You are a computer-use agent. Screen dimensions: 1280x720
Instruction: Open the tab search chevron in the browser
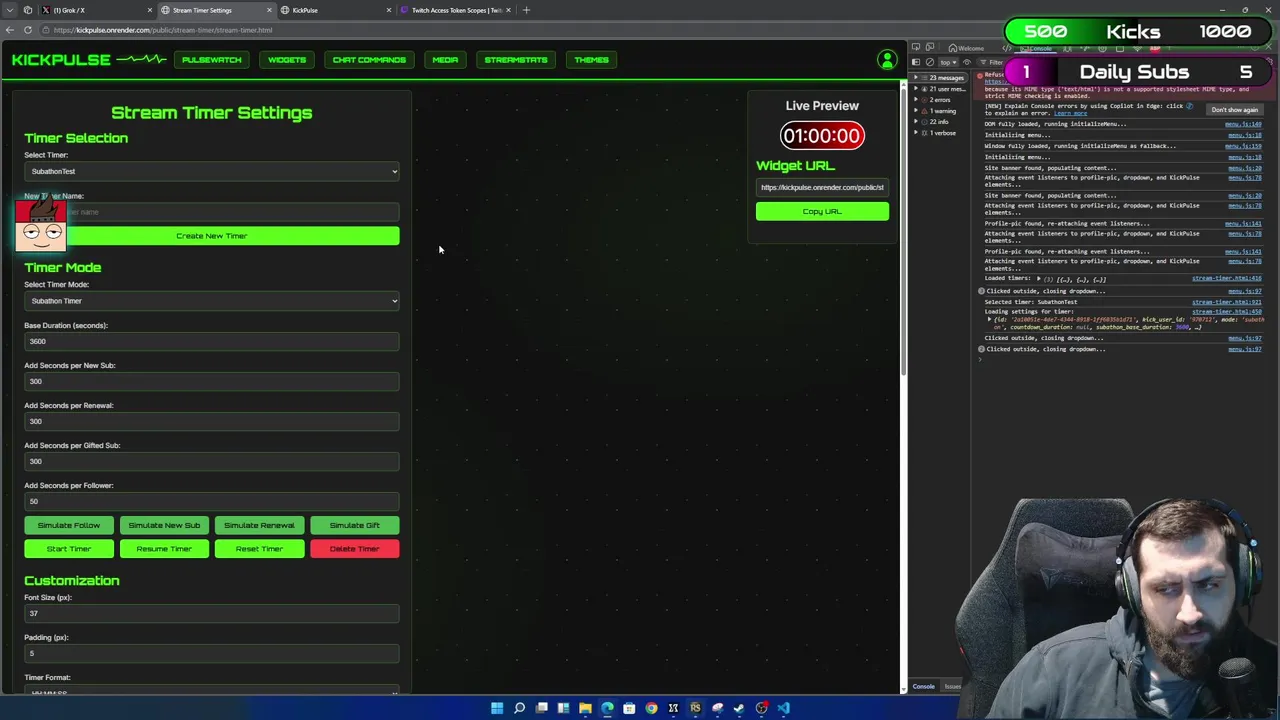[10, 10]
